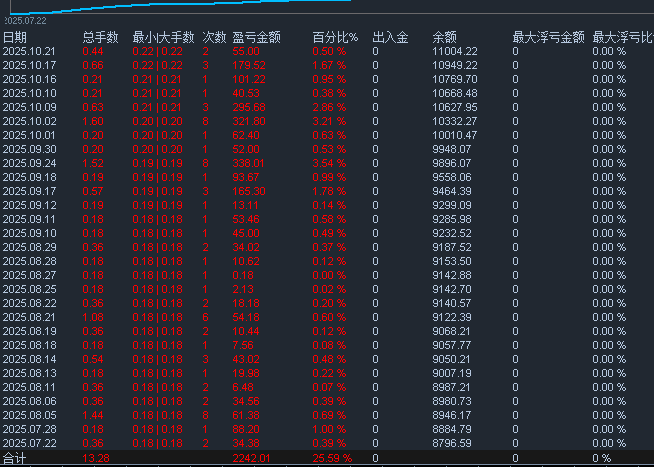The height and width of the screenshot is (467, 654).
Task: Click the 2025.10.02 date cell
Action: [29, 121]
